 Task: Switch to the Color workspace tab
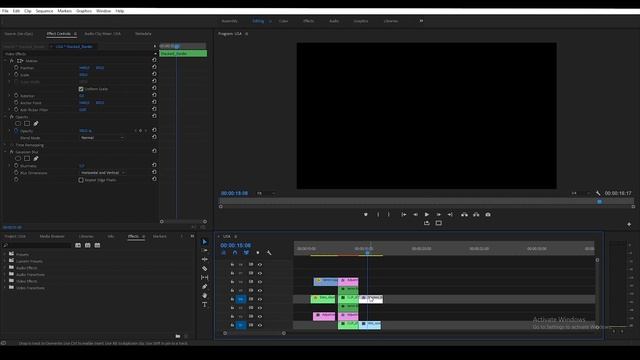(283, 21)
